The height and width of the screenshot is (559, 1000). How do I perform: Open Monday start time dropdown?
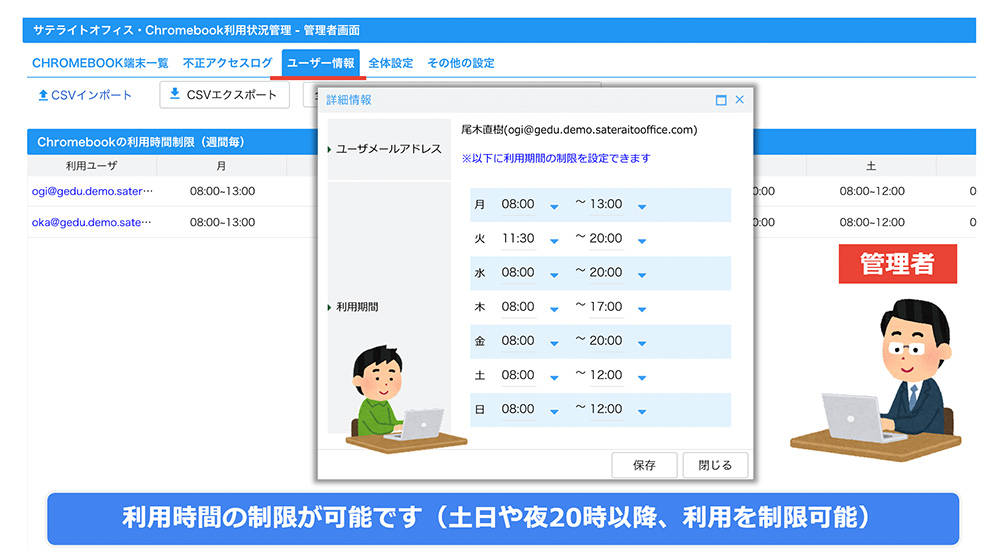click(554, 206)
